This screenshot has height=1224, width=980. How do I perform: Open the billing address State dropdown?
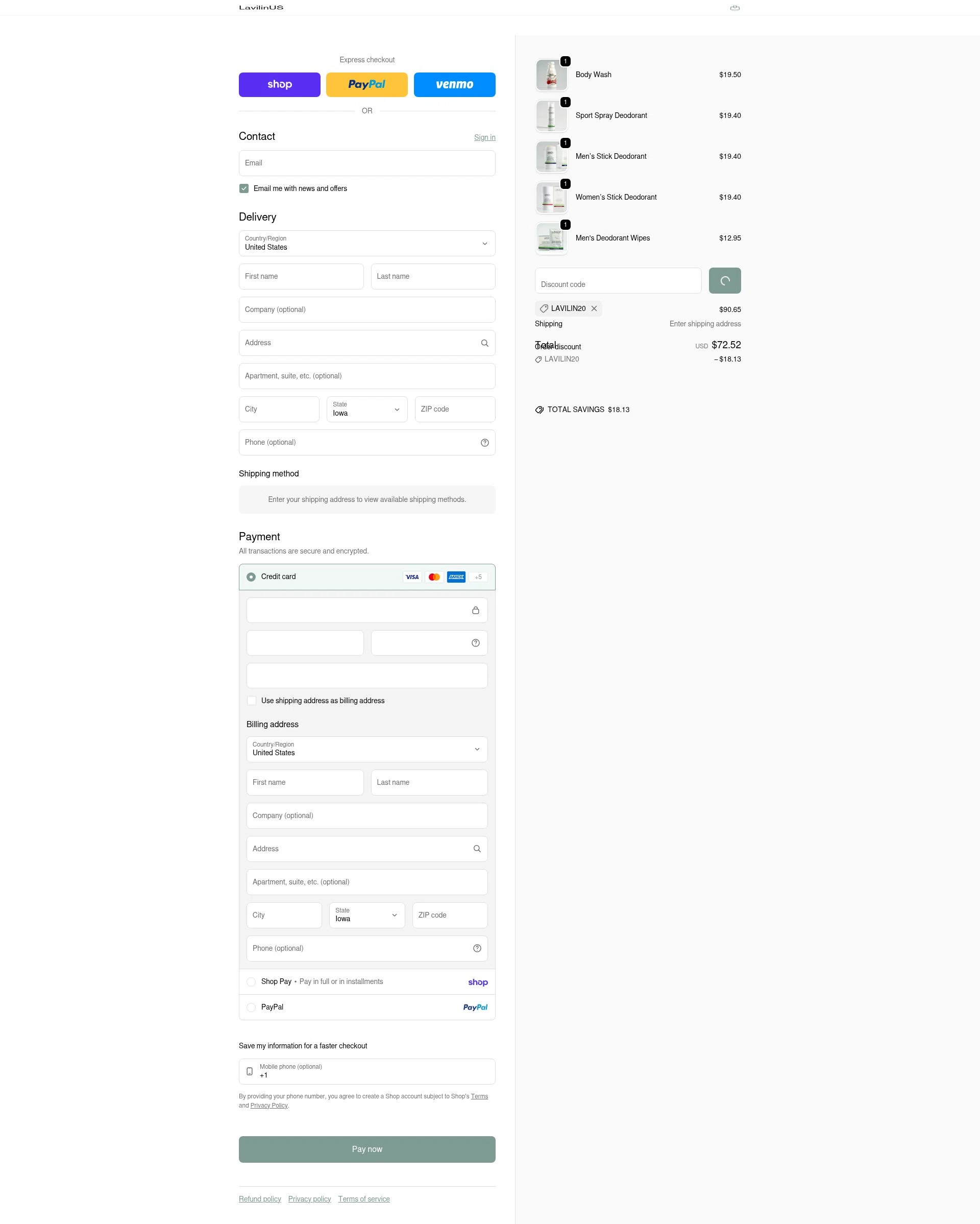[366, 915]
